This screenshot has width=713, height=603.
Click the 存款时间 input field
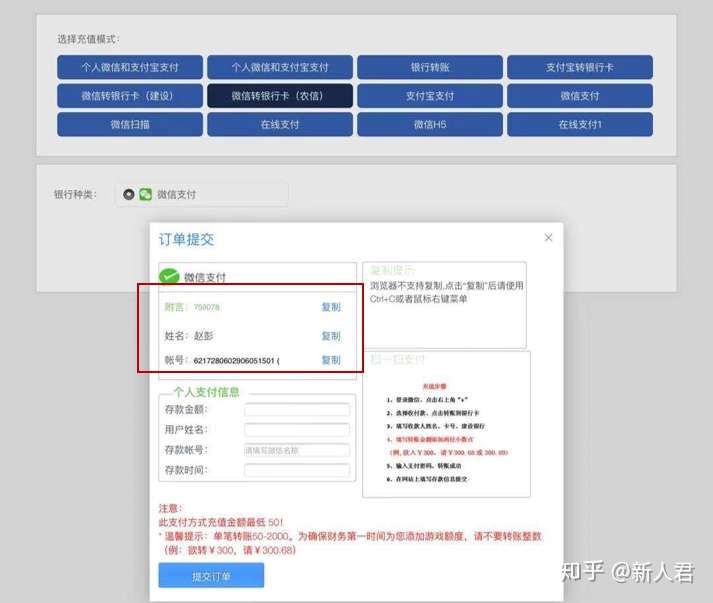tap(297, 470)
